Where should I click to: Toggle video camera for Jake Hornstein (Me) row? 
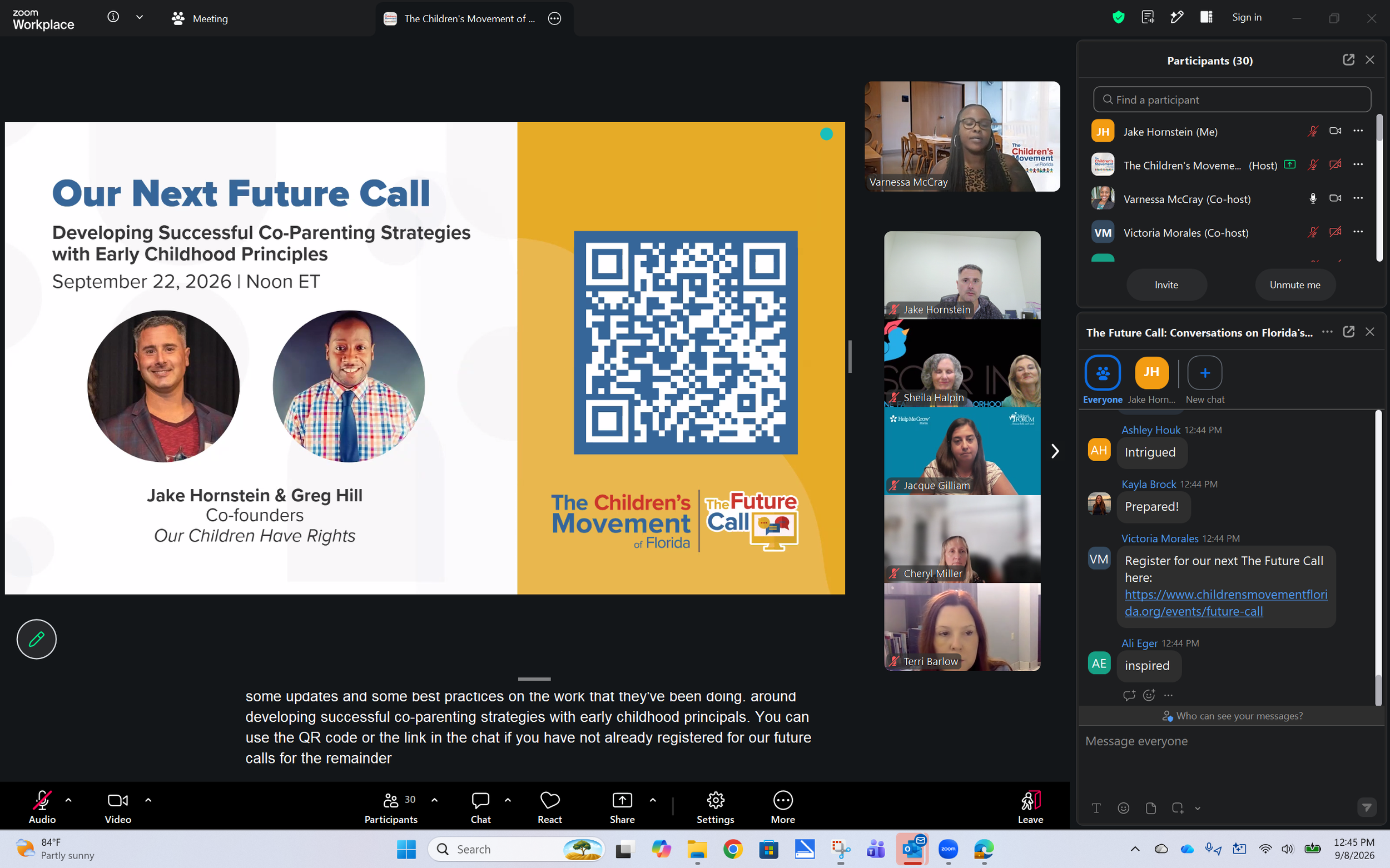coord(1336,131)
